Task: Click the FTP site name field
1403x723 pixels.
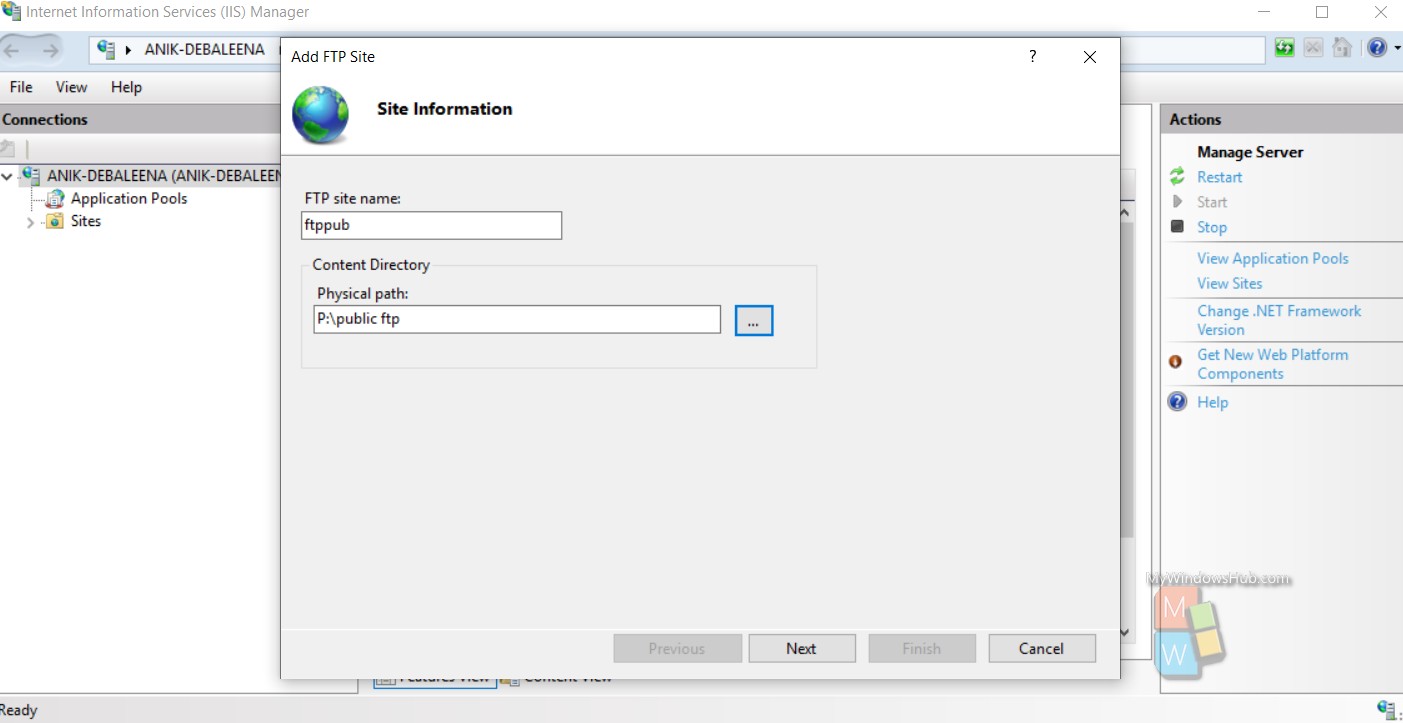Action: click(x=431, y=225)
